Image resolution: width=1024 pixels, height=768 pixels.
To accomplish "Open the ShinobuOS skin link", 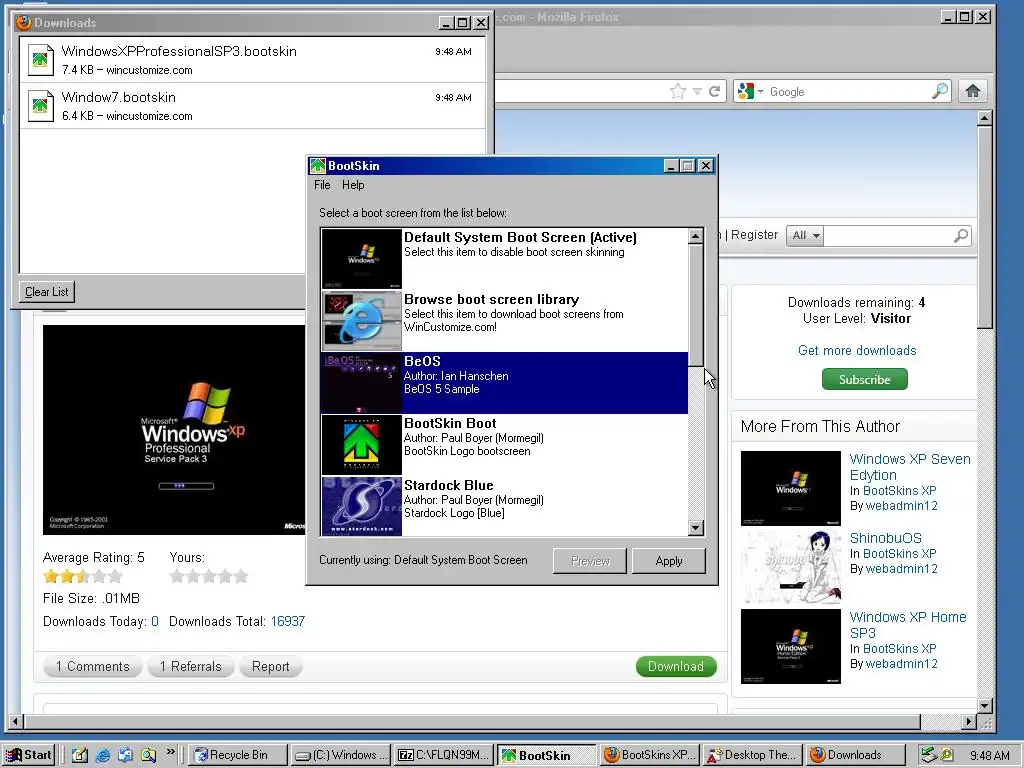I will tap(886, 538).
